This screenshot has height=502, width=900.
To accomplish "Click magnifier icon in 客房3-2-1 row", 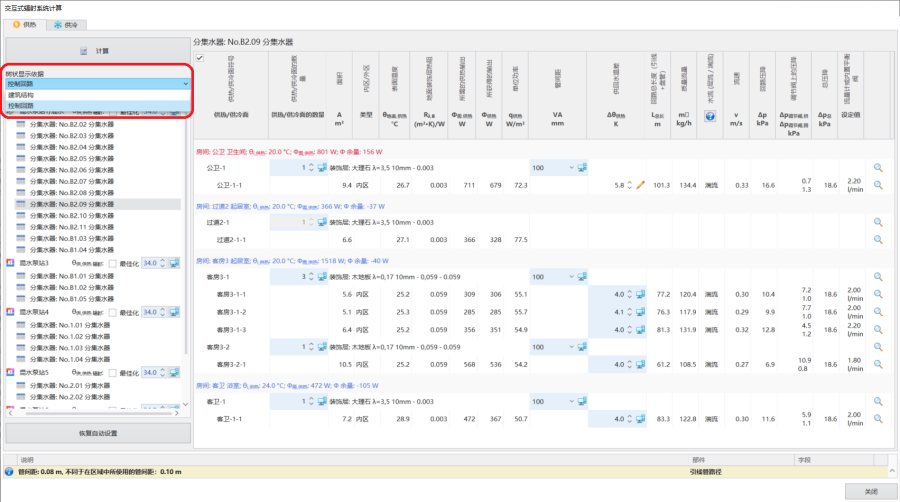I will (878, 364).
